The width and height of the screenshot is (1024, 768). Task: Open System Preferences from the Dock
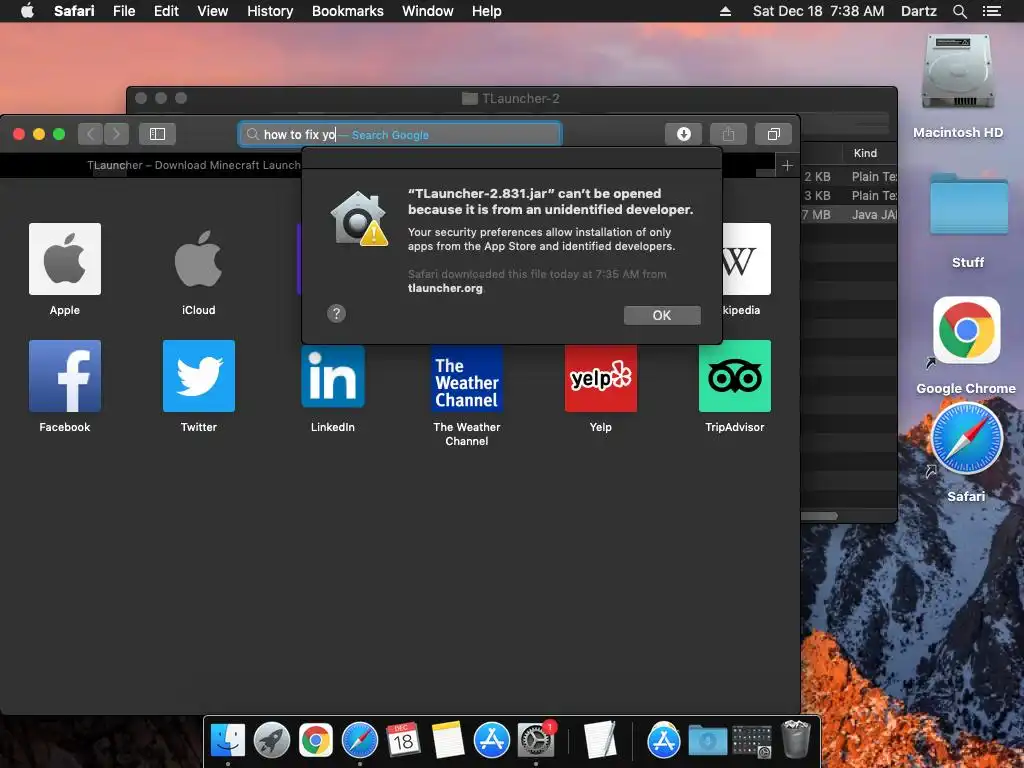(536, 740)
